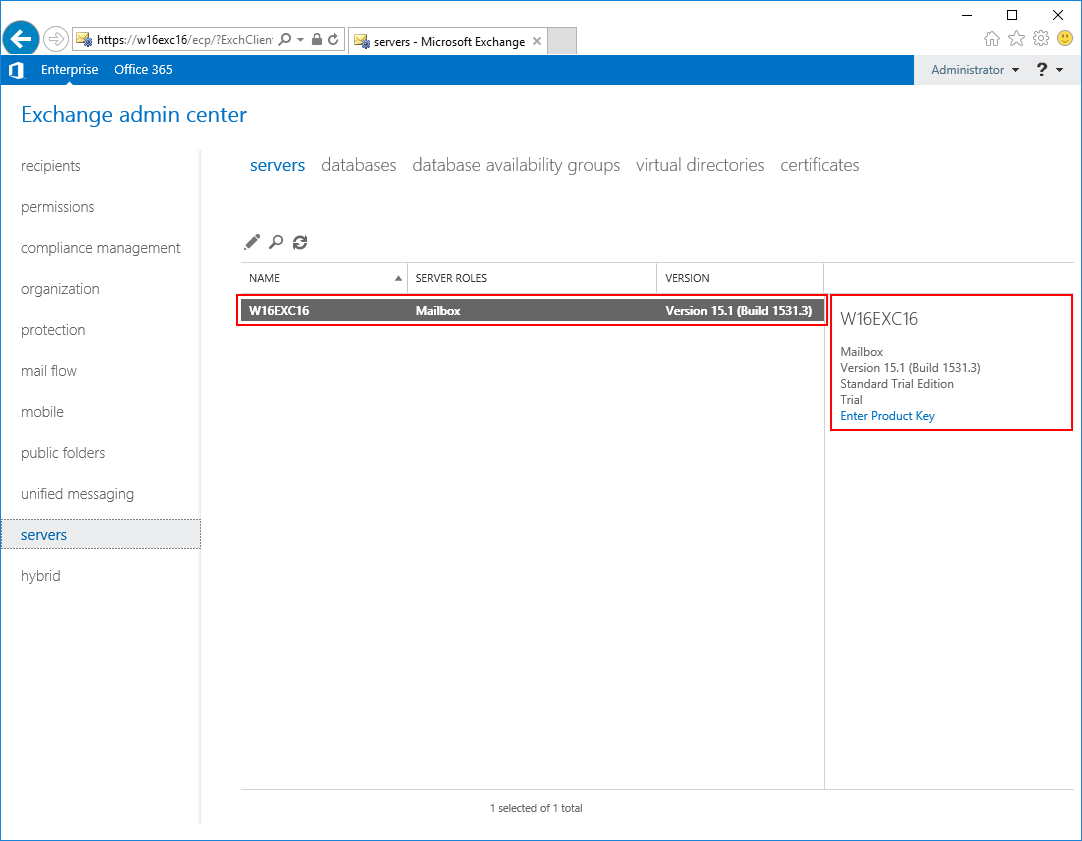Screen dimensions: 1082x841
Task: Click the address bar search magnifier icon
Action: coord(284,39)
